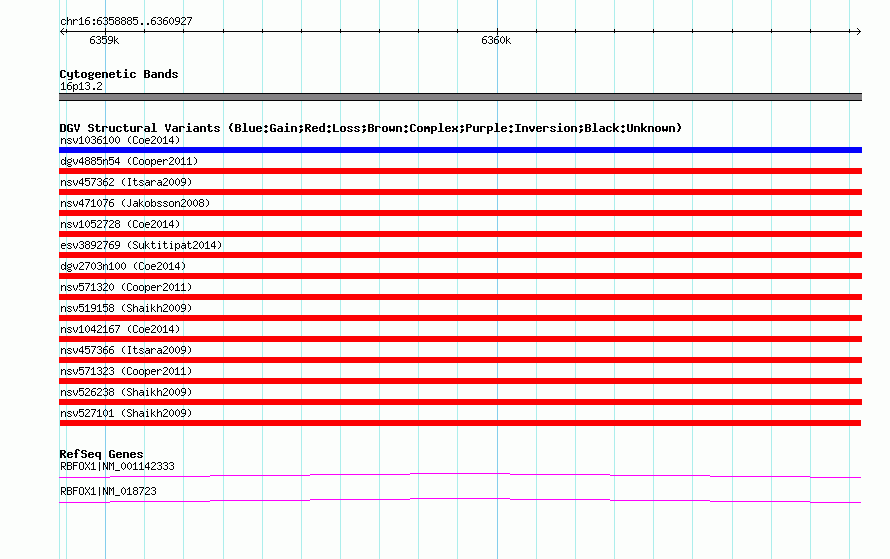Select the nsv527101 (Shaikh2009) label
The height and width of the screenshot is (559, 890).
point(126,413)
